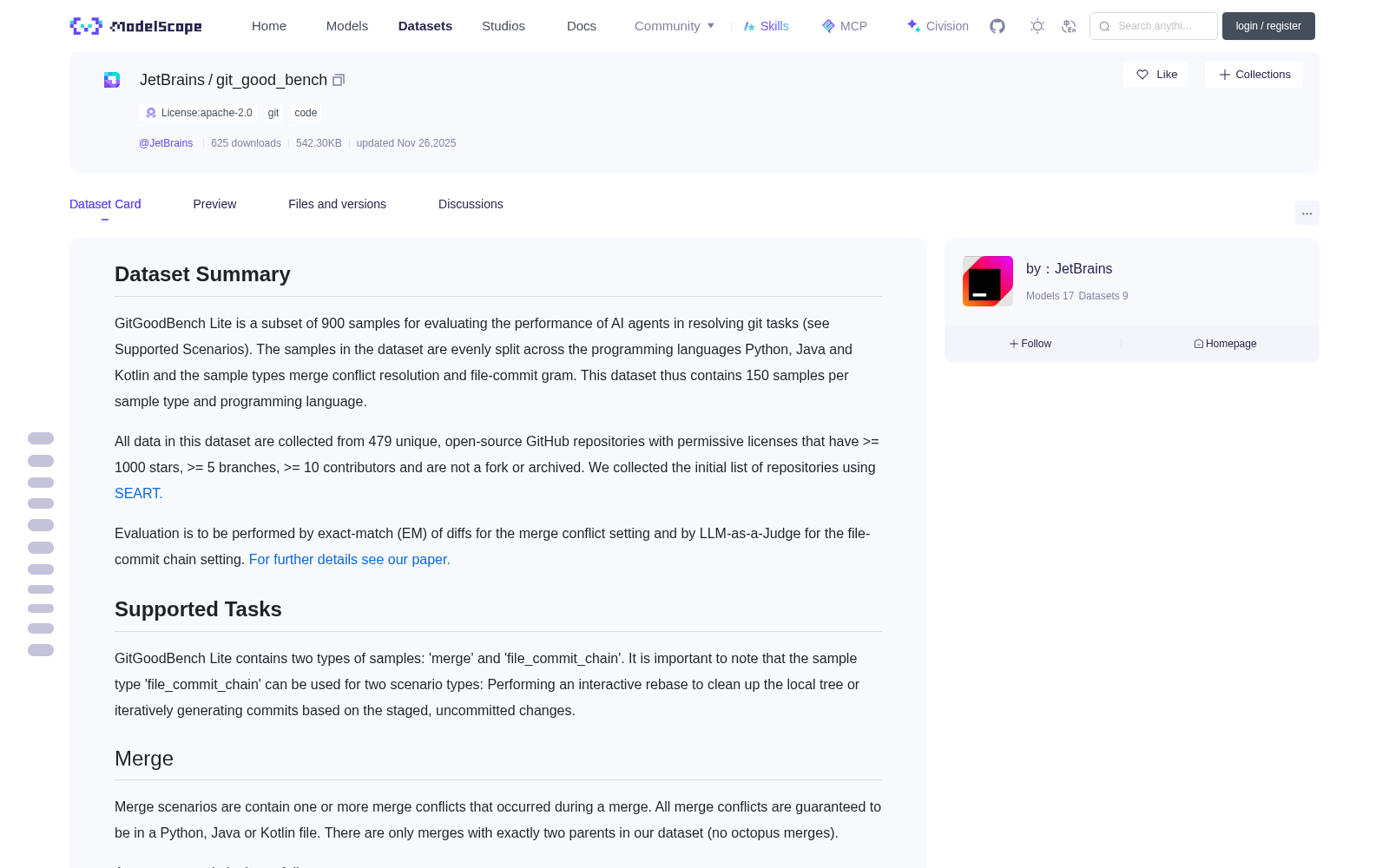Viewport: 1389px width, 868px height.
Task: Open the SEART link
Action: (138, 493)
